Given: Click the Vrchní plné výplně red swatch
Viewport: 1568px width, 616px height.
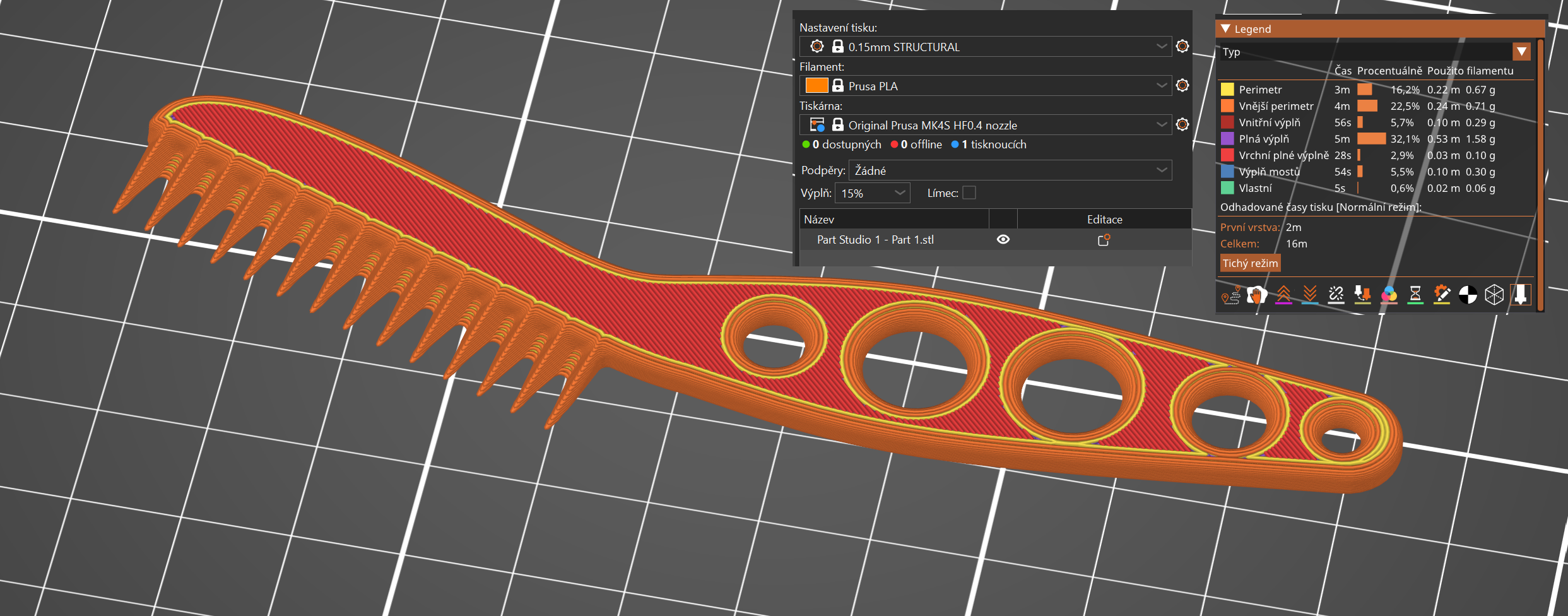Looking at the screenshot, I should (1227, 155).
